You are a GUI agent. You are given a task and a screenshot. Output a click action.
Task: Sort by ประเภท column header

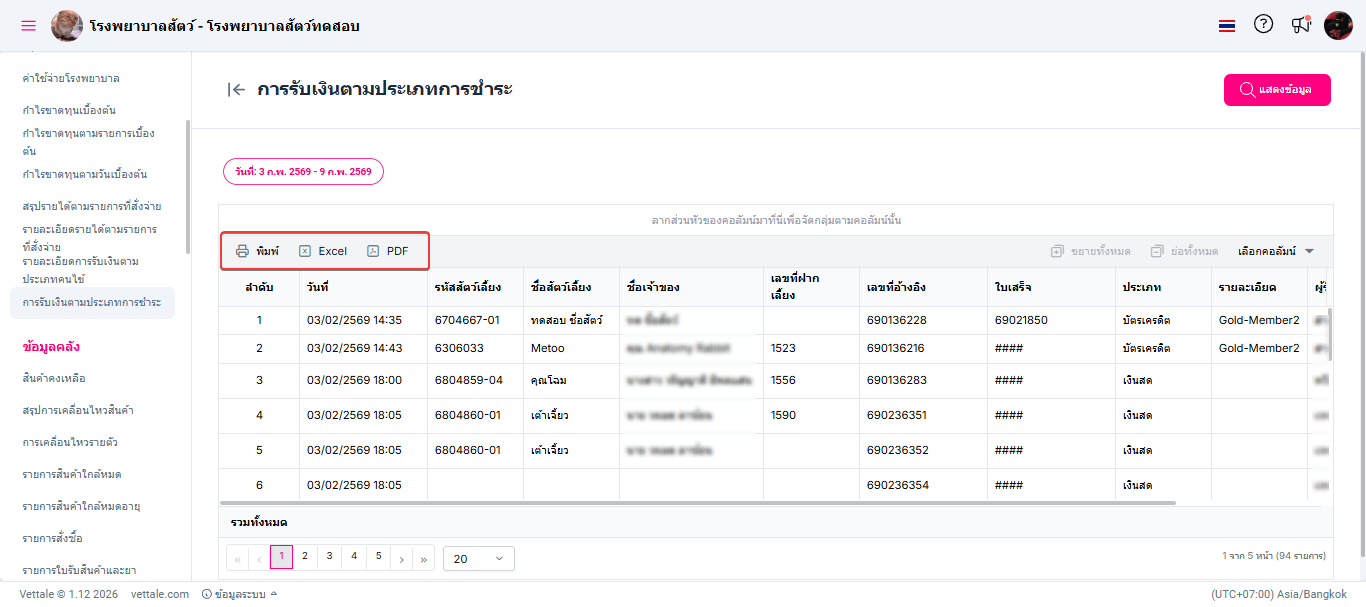[x=1163, y=287]
